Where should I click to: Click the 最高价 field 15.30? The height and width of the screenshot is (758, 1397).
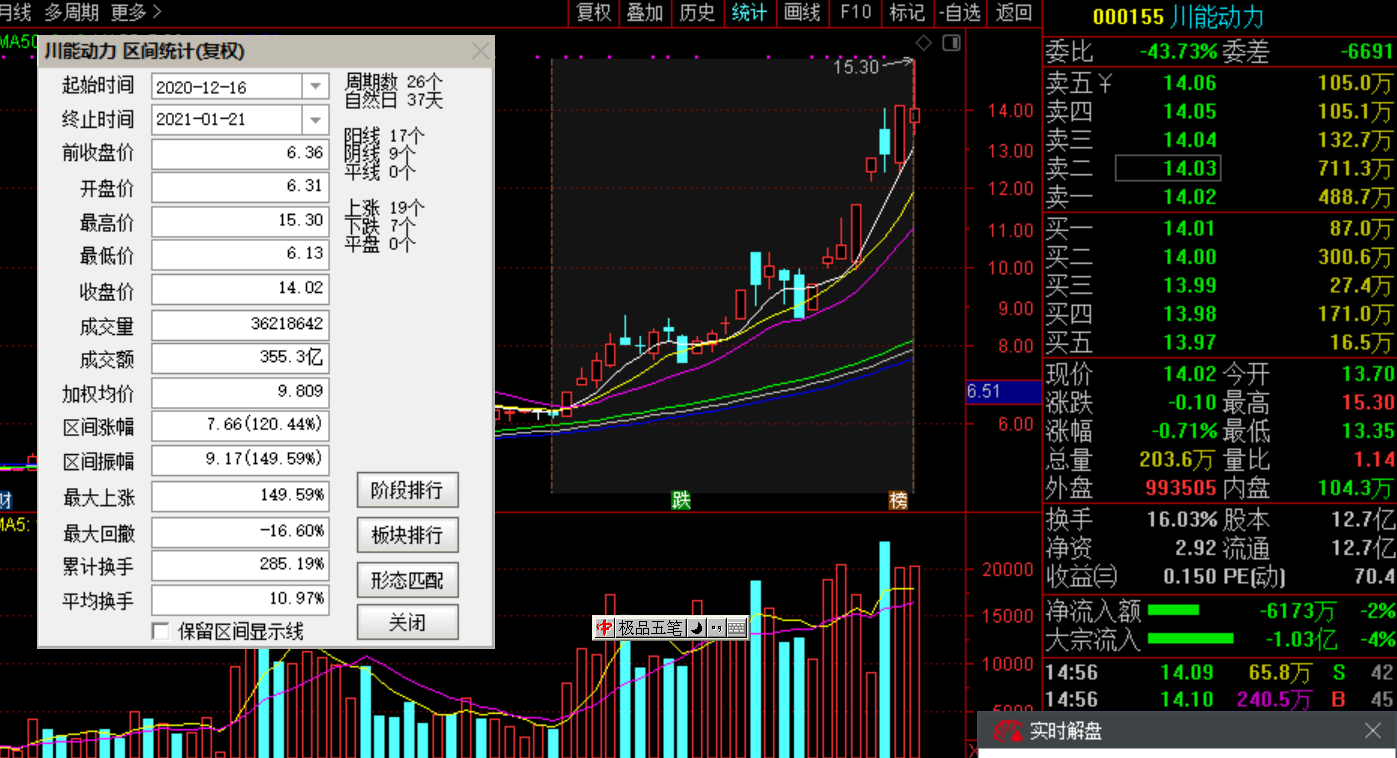(240, 222)
